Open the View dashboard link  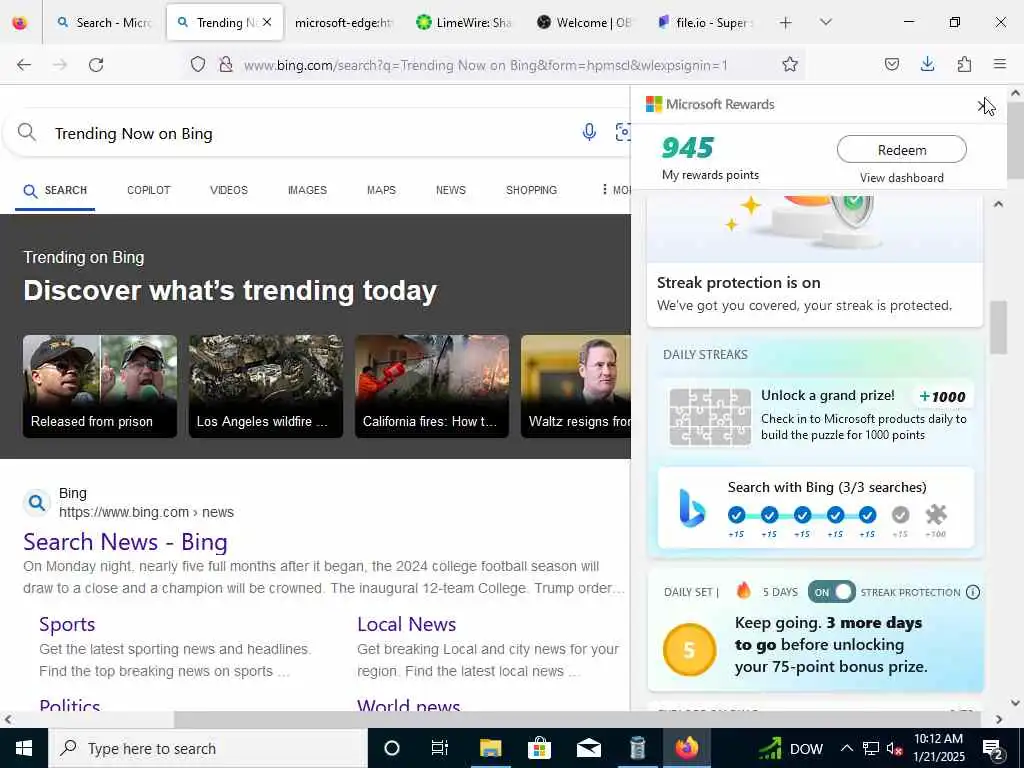tap(901, 178)
